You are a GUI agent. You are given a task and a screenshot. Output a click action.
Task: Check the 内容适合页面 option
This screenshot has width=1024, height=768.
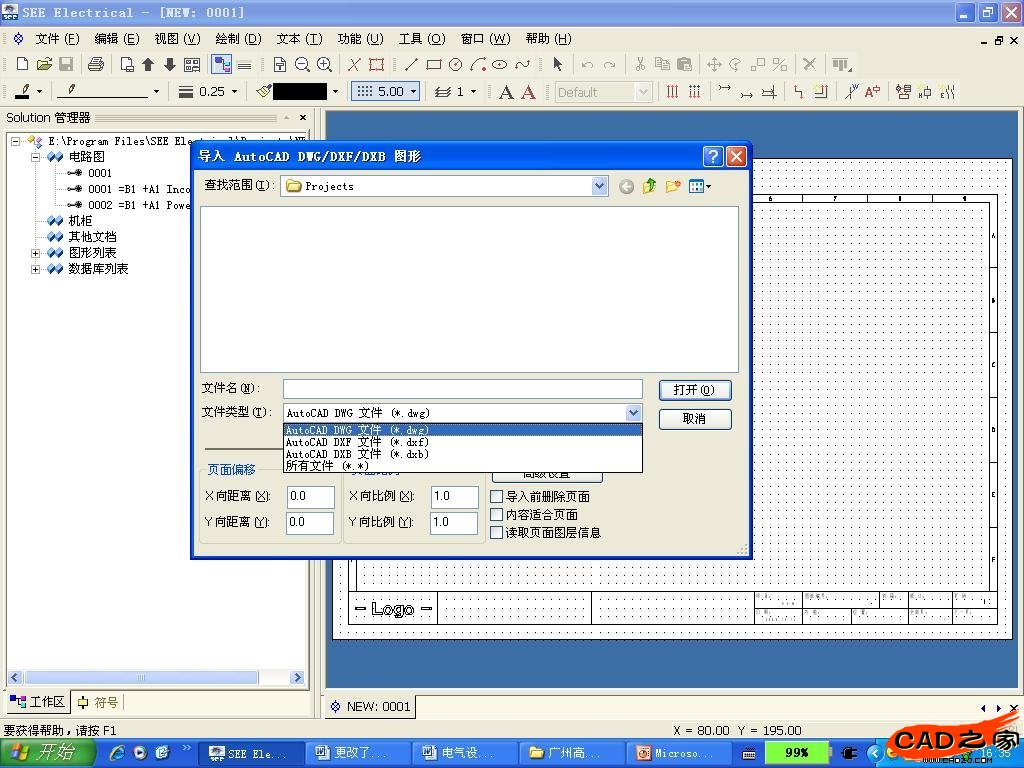(x=497, y=515)
